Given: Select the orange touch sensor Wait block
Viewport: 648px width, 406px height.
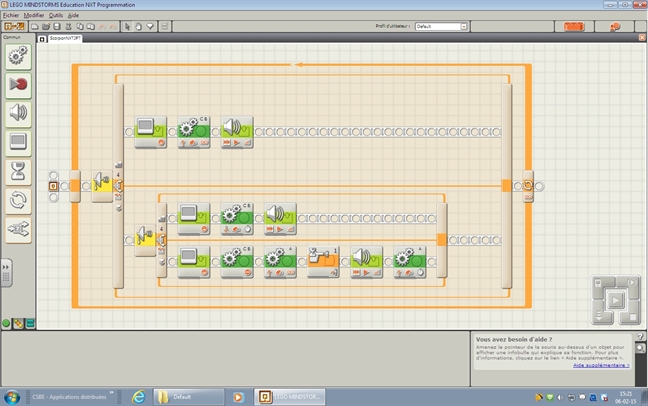Looking at the screenshot, I should point(323,262).
